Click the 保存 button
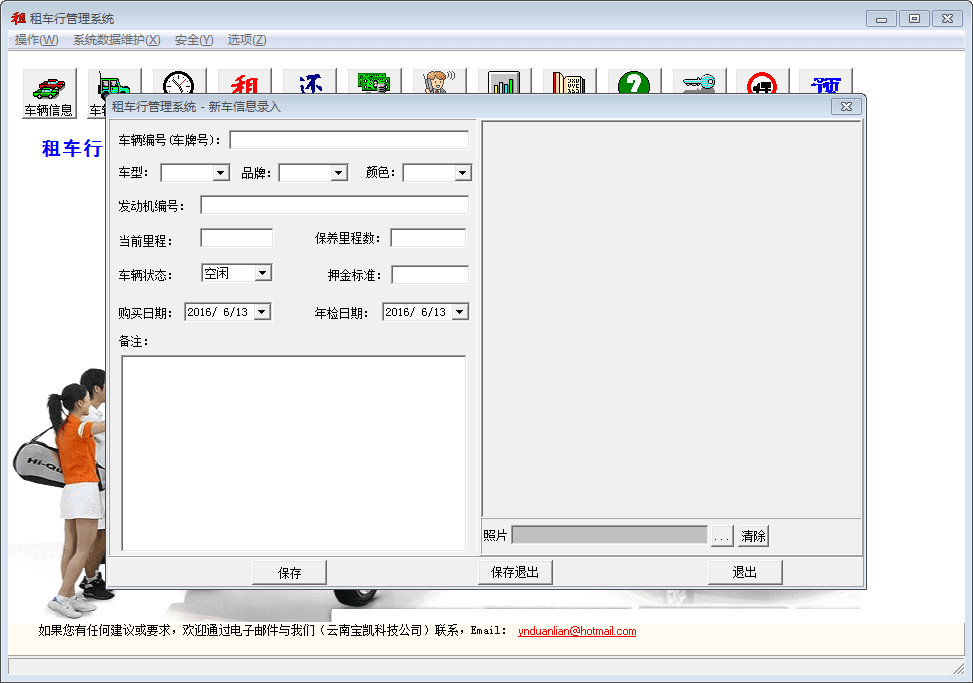 click(290, 573)
